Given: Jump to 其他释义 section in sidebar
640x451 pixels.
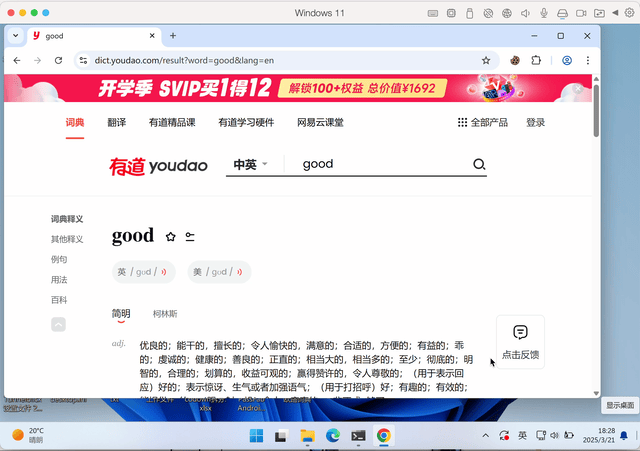Looking at the screenshot, I should (x=67, y=239).
